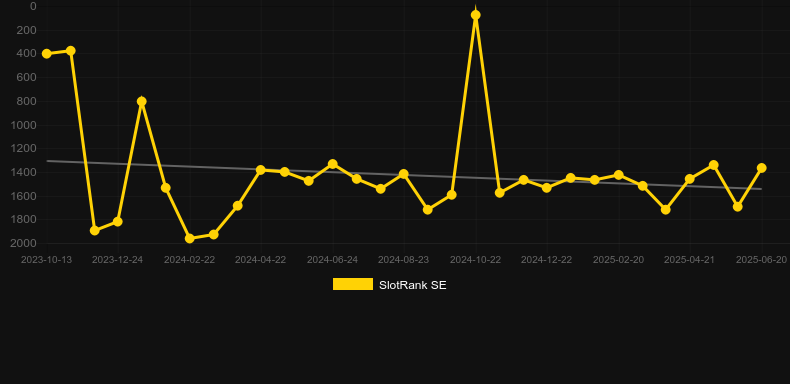Click the x-axis label 2024-12-22

[x=547, y=260]
